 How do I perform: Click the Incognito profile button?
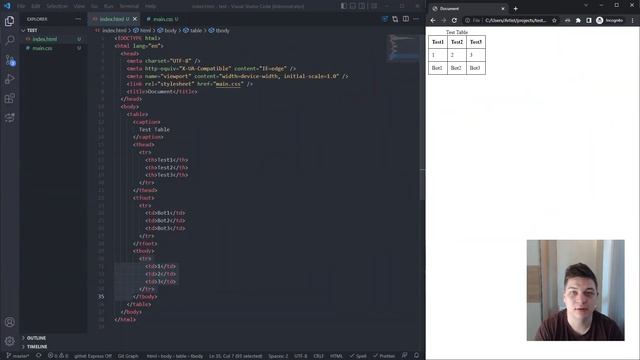tap(610, 20)
